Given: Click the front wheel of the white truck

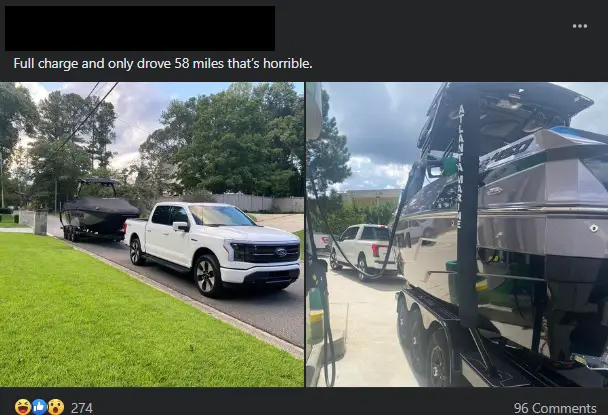Looking at the screenshot, I should tap(206, 276).
